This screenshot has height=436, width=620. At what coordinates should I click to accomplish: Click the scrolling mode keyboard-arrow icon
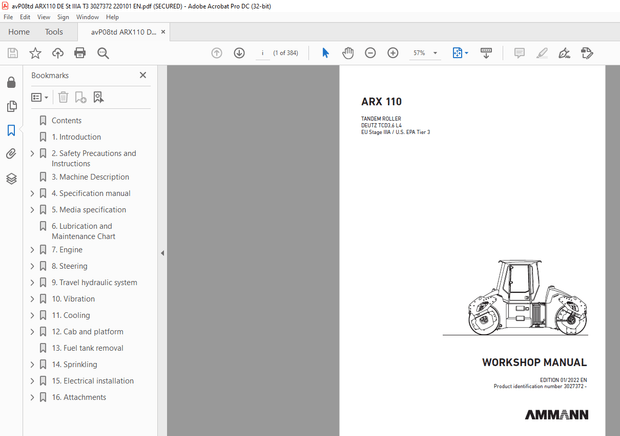(x=486, y=53)
